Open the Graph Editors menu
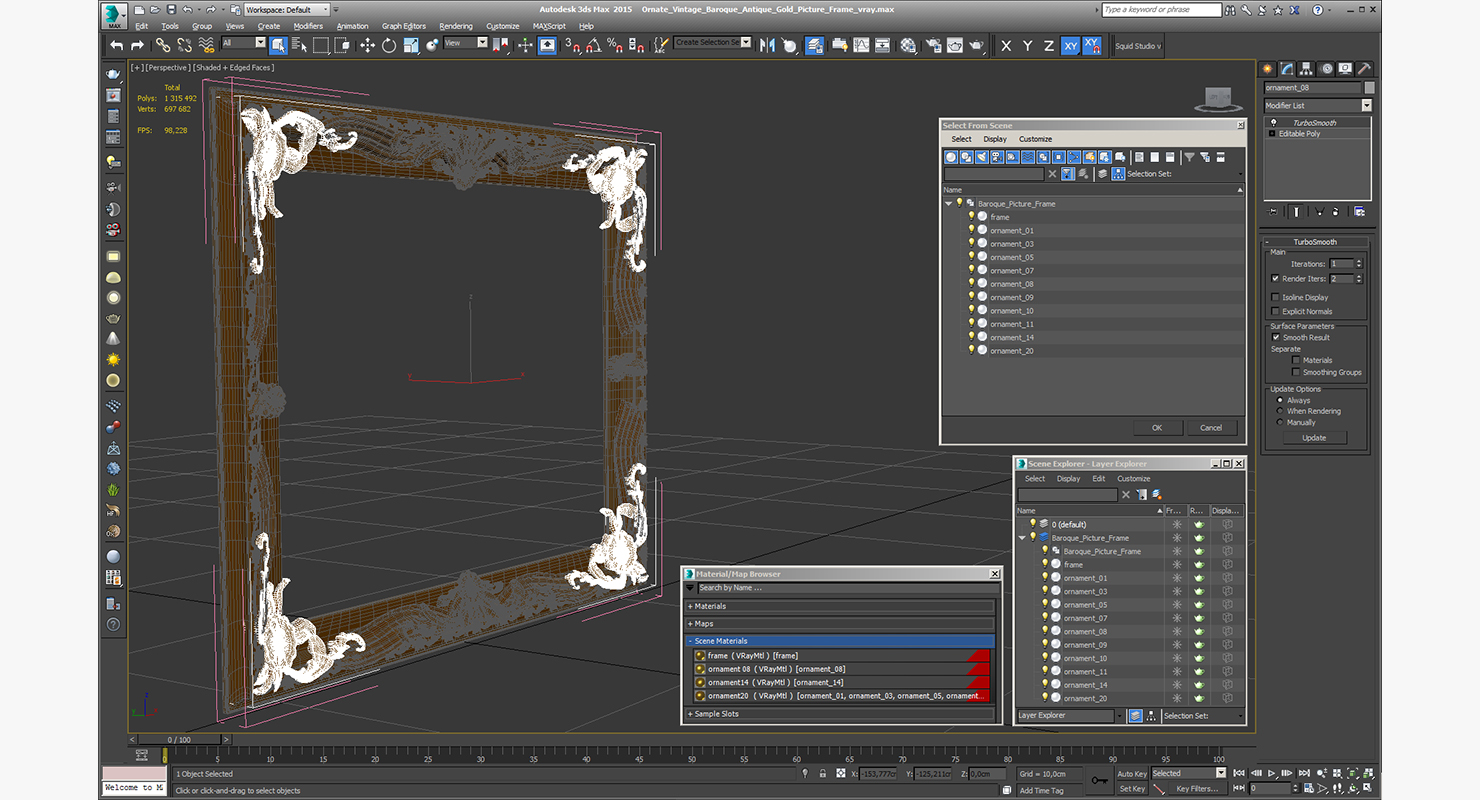 click(404, 26)
